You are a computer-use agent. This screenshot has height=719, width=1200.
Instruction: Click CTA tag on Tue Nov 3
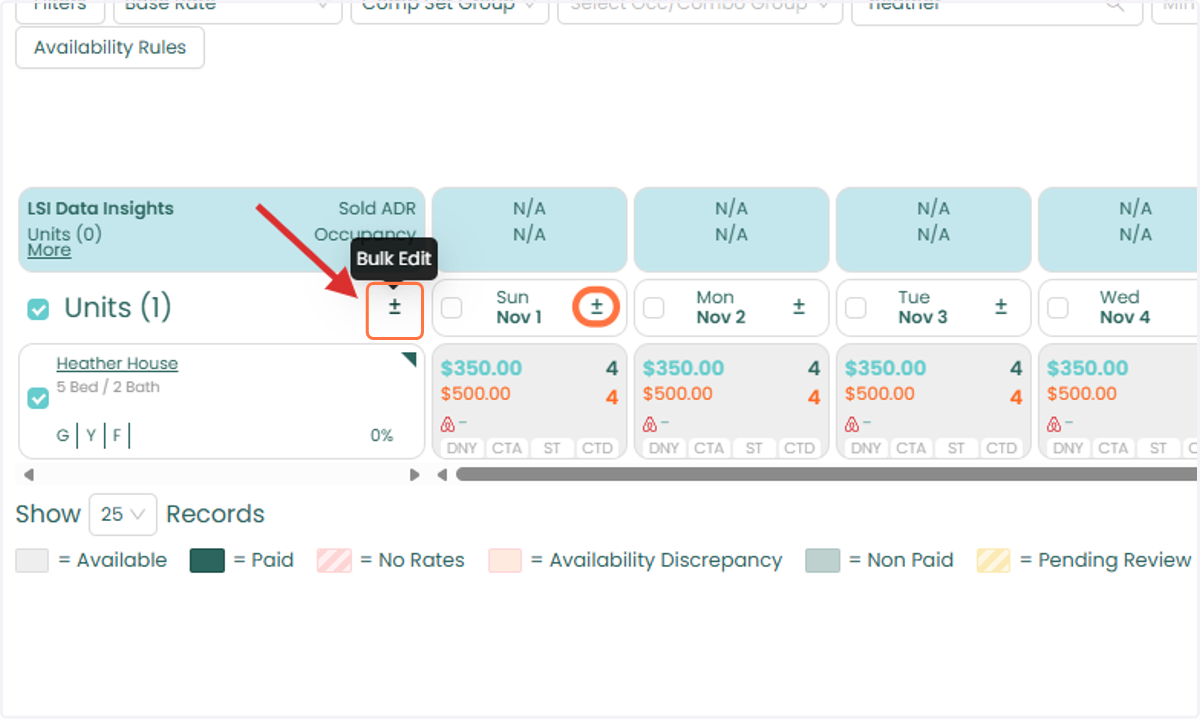[x=911, y=448]
